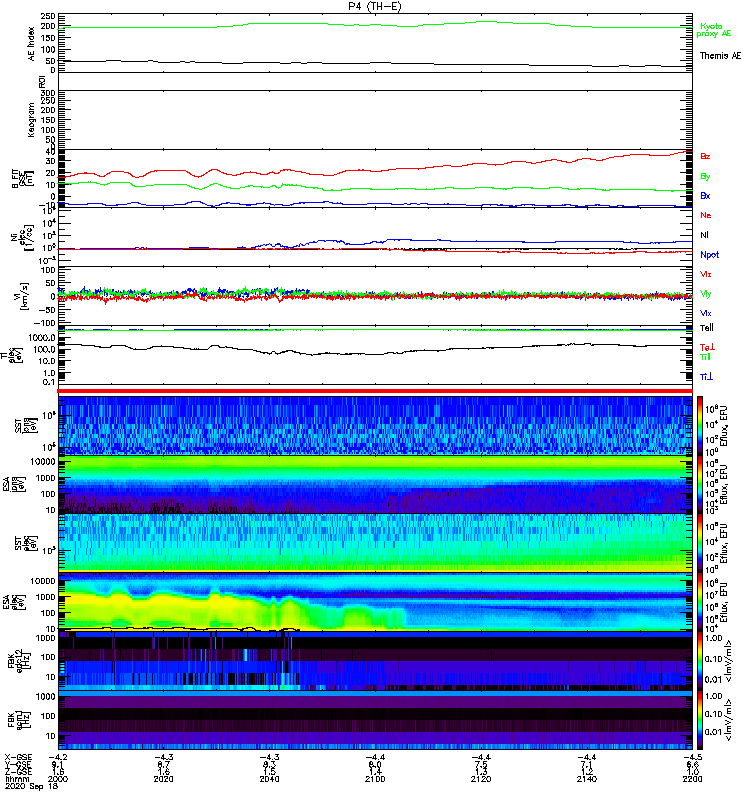This screenshot has width=750, height=800.
Task: Click the "1000.0" tick on temperature axis
Action: click(42, 338)
